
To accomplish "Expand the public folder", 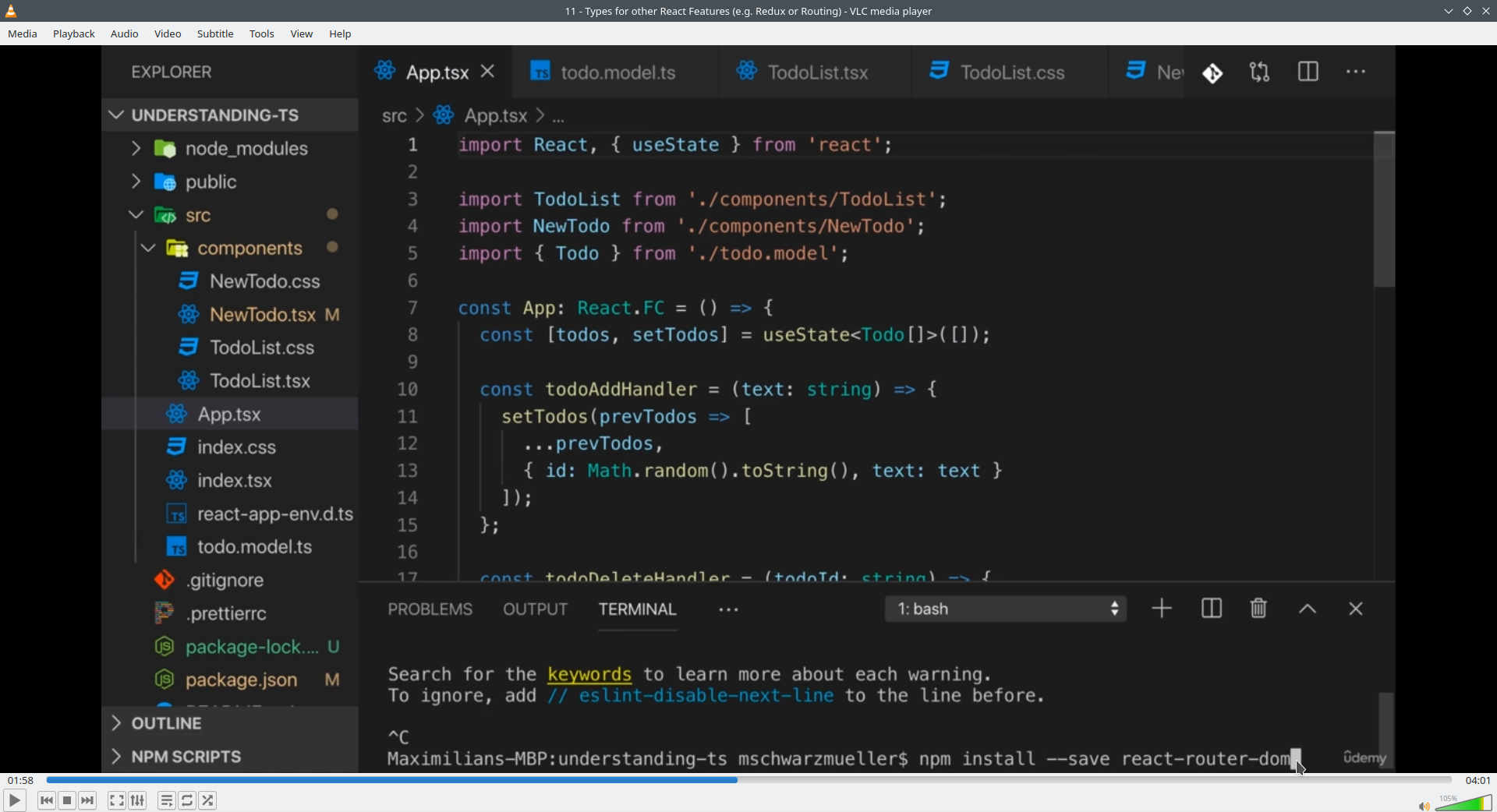I will point(136,182).
